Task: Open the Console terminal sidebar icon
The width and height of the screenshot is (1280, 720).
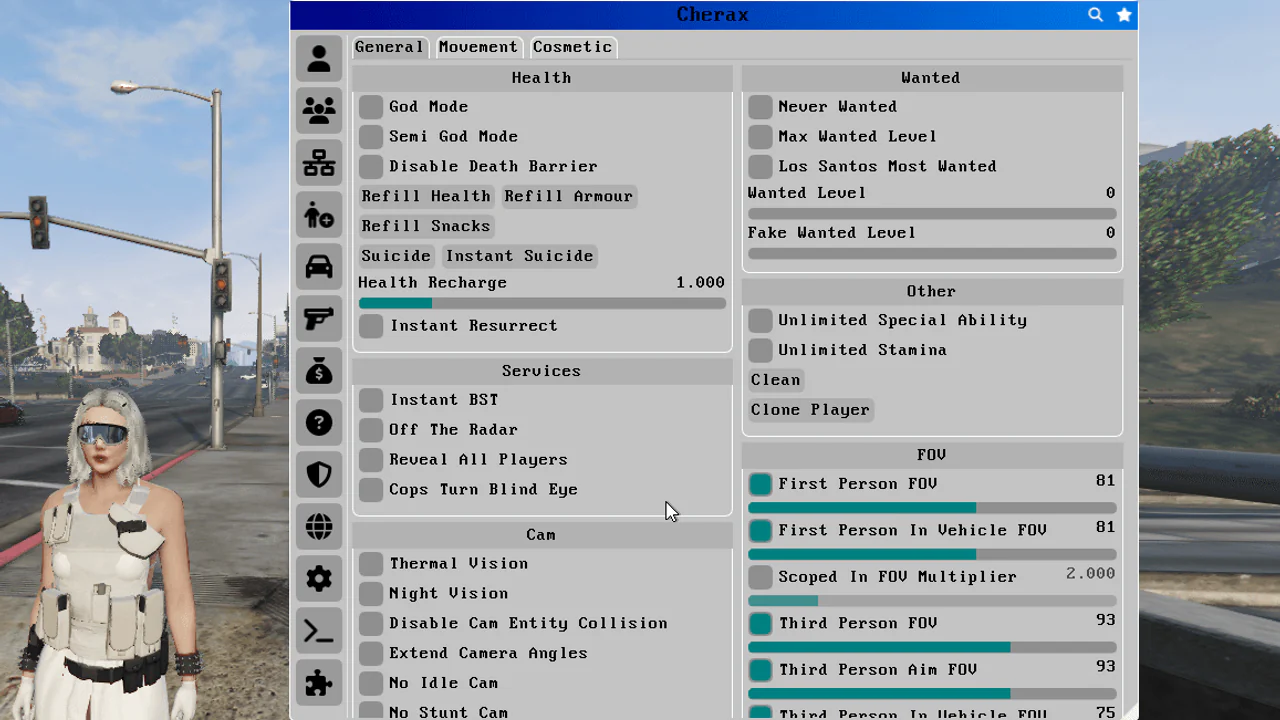Action: [319, 631]
